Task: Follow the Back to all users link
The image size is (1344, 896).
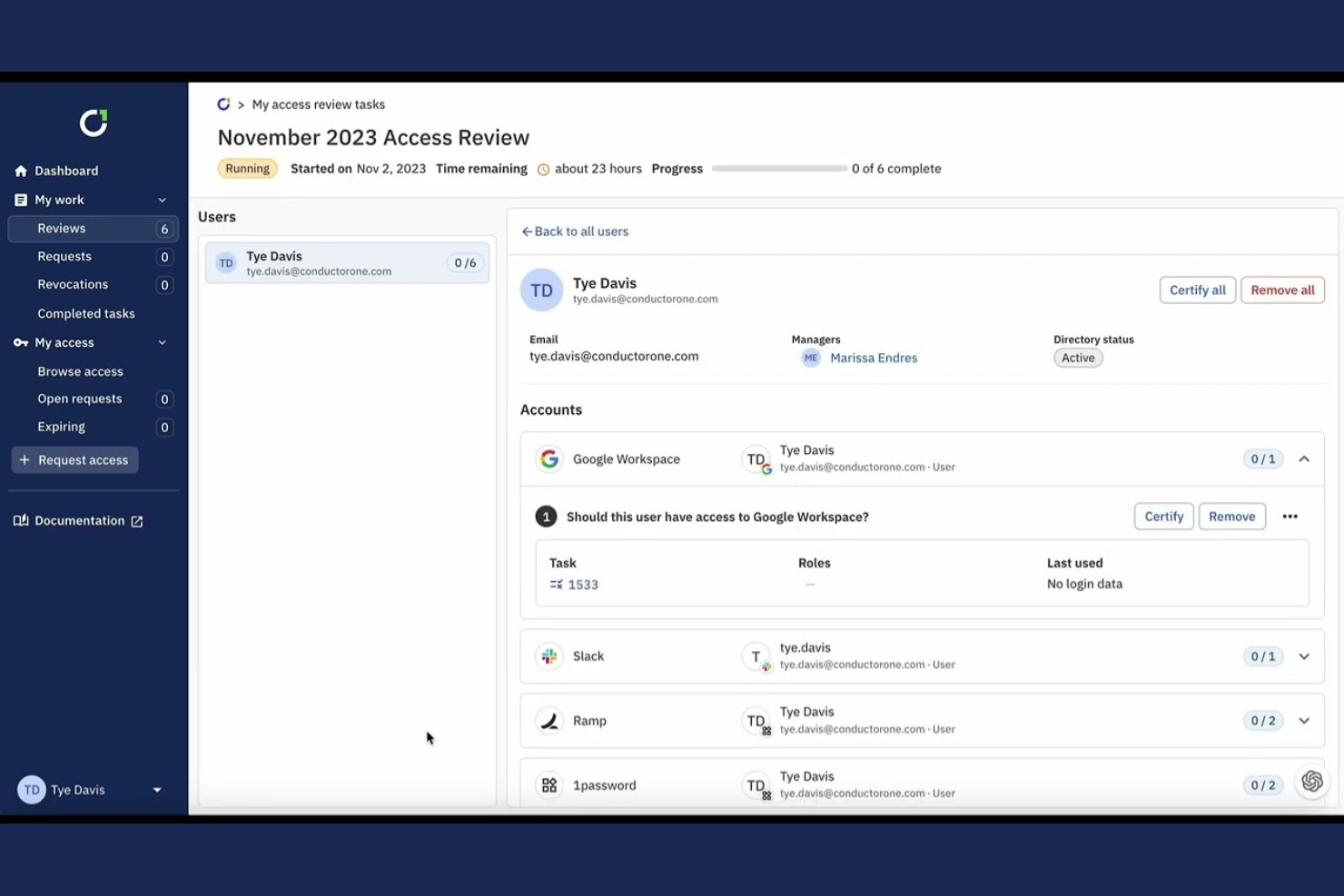Action: 575,231
